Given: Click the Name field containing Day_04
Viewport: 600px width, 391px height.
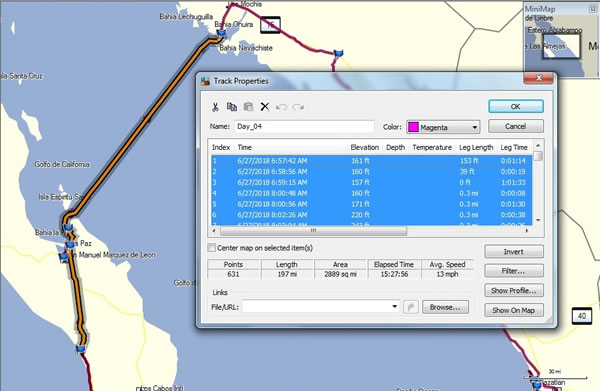Looking at the screenshot, I should tap(304, 126).
